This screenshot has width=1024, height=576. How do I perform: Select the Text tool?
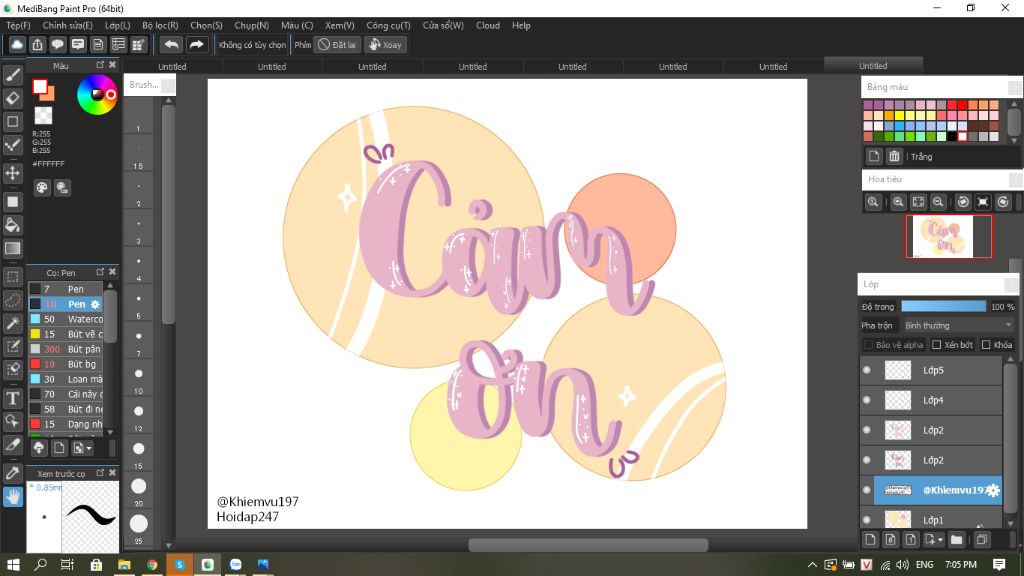12,398
